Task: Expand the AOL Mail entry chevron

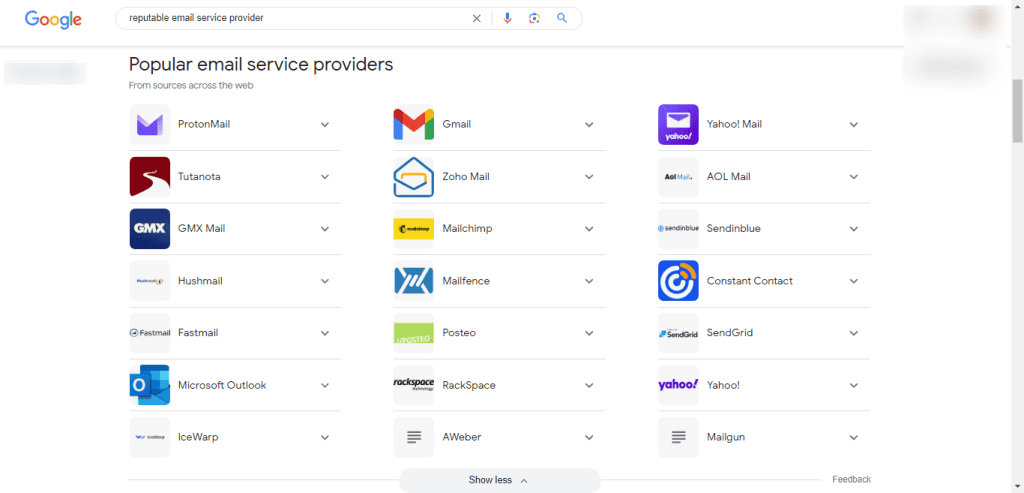Action: (x=854, y=177)
